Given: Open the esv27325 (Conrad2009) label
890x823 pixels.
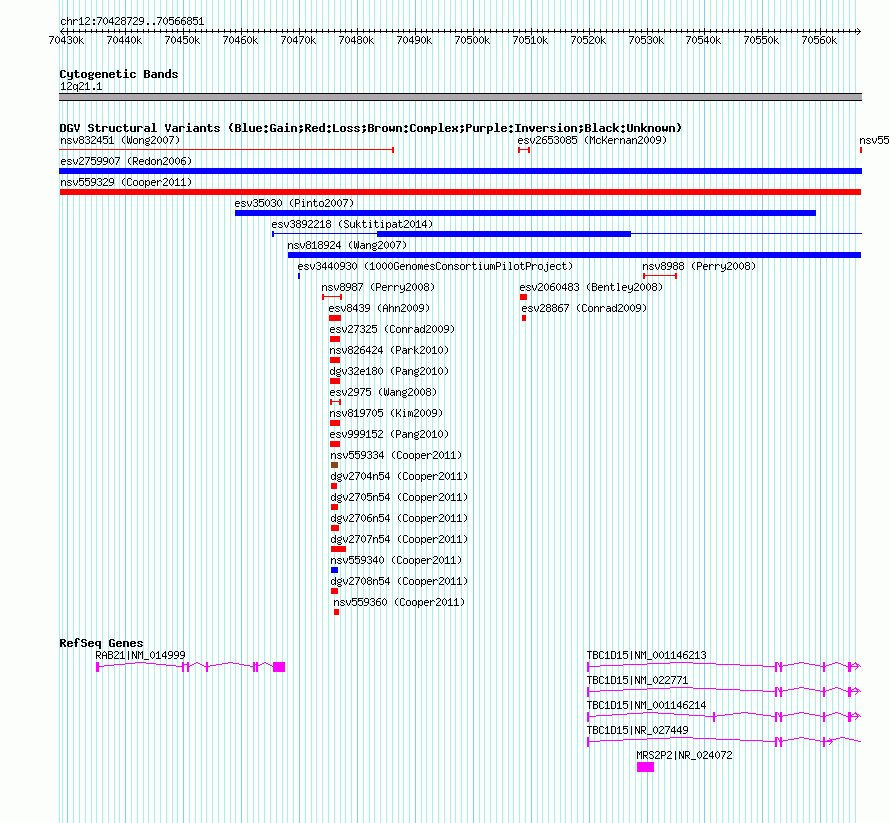Looking at the screenshot, I should [x=392, y=329].
